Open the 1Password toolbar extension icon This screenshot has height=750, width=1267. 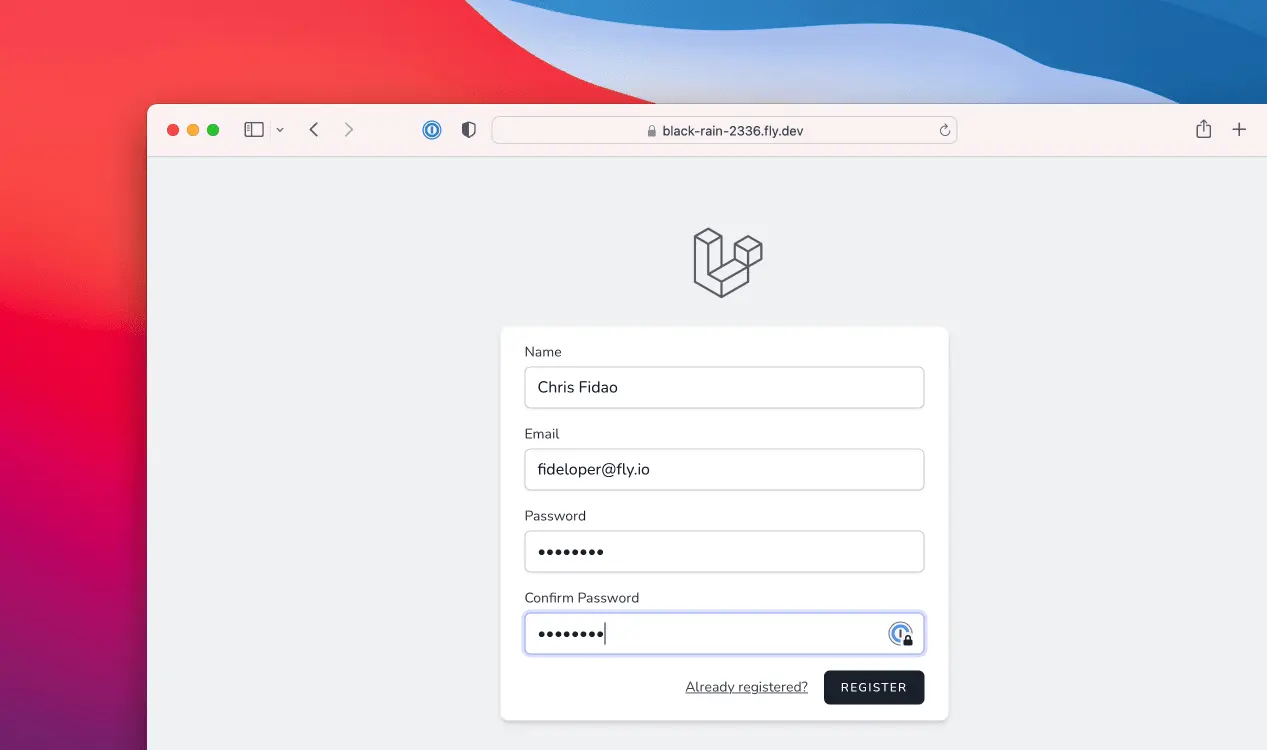coord(432,130)
